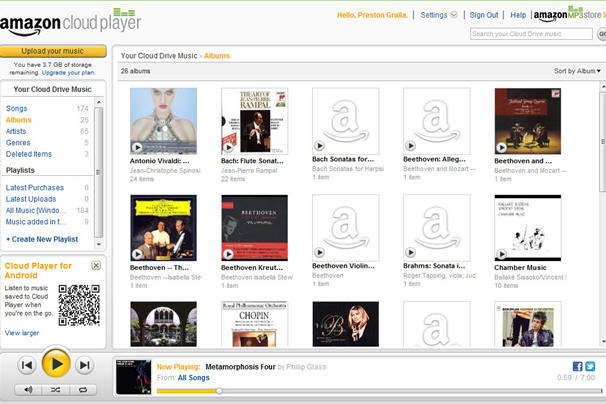The height and width of the screenshot is (404, 606).
Task: Select Artists in the sidebar
Action: pos(16,131)
